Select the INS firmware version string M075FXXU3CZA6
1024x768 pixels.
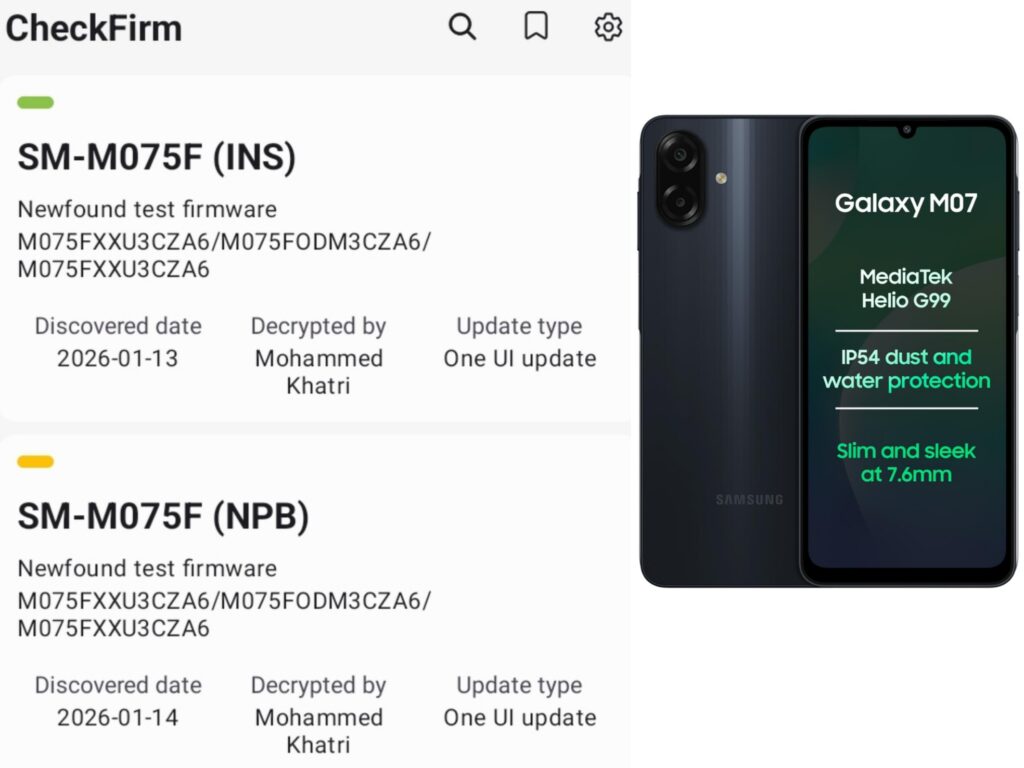click(x=224, y=255)
